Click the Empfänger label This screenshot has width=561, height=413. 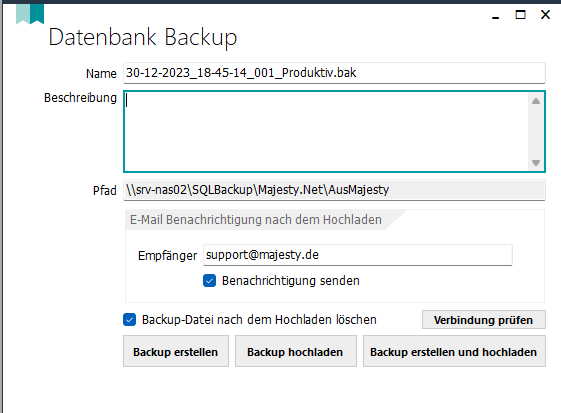pyautogui.click(x=167, y=256)
